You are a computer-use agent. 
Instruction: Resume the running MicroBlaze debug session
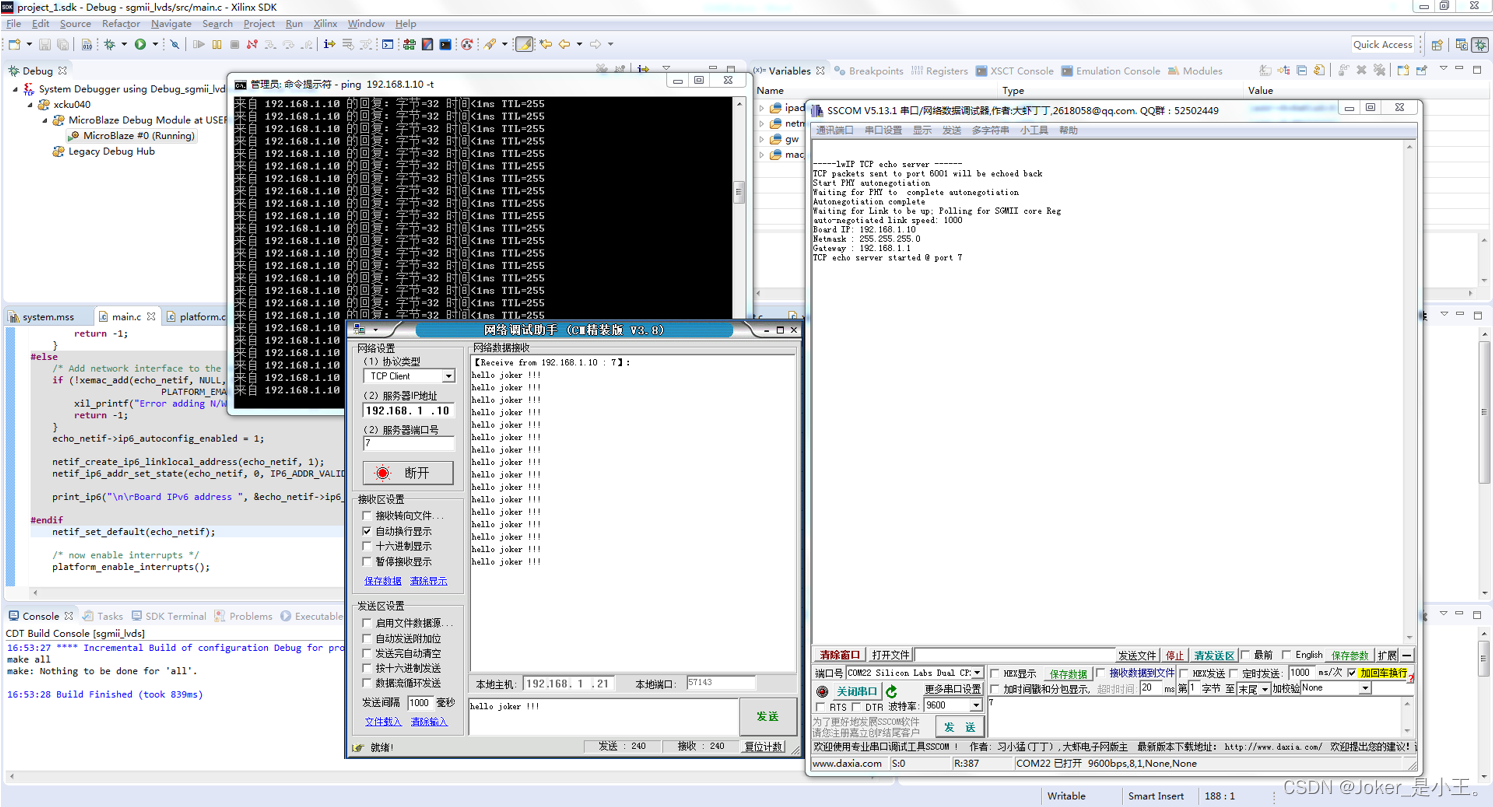pyautogui.click(x=200, y=44)
